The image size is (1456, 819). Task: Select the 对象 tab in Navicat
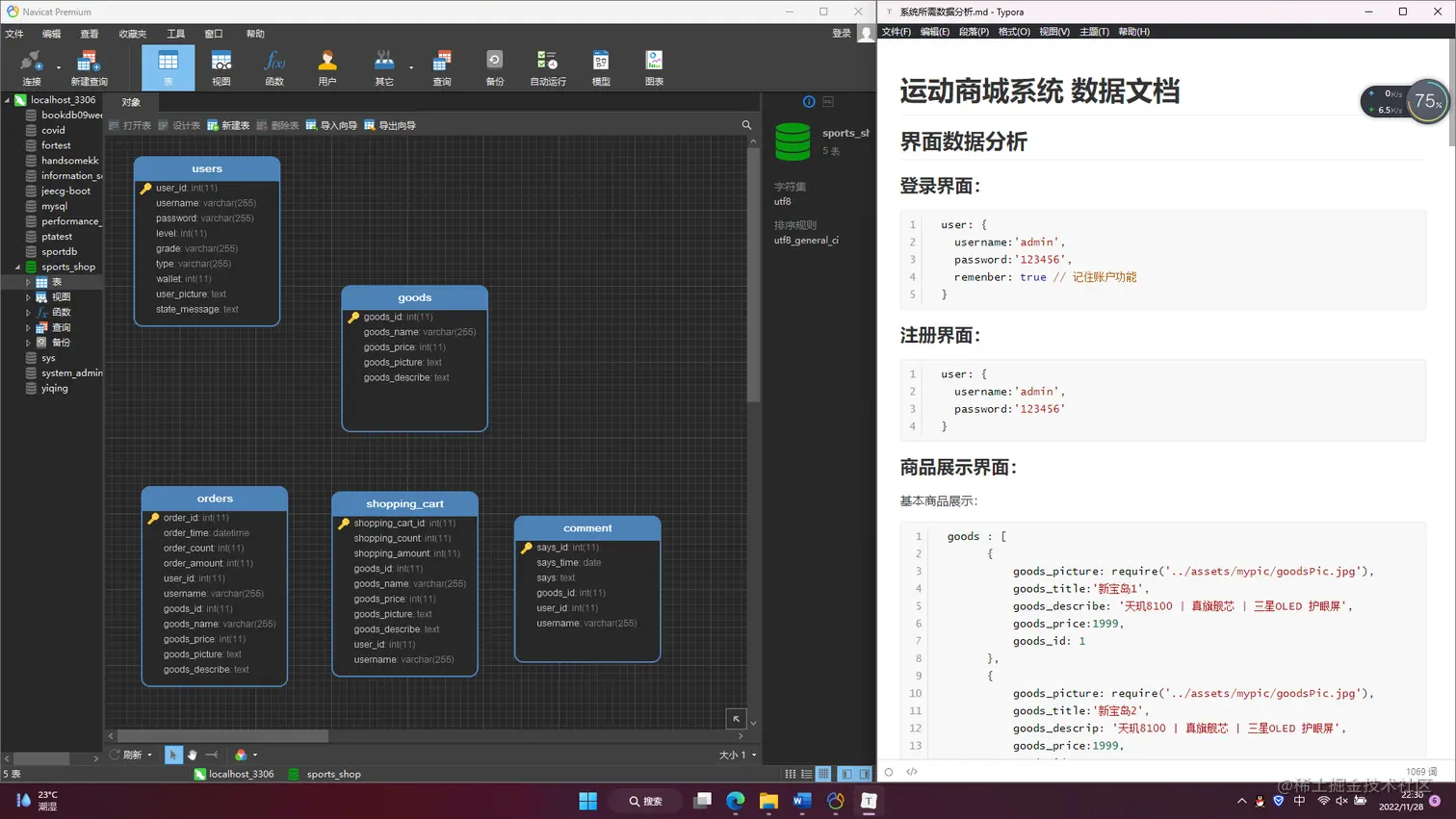tap(131, 102)
